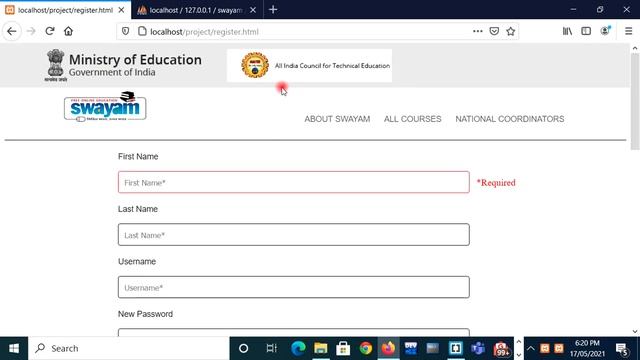Click the scrollbar down arrow
640x360 pixels.
coord(635,331)
